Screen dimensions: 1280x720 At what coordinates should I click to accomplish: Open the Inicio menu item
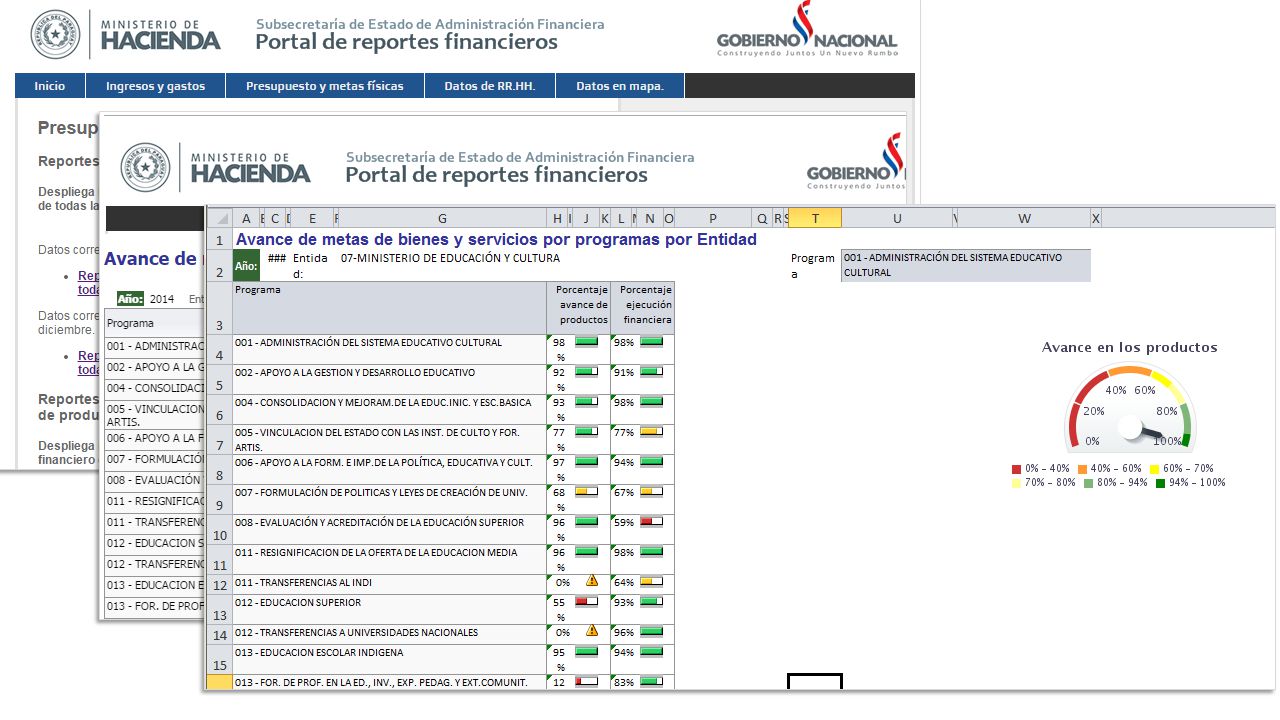tap(50, 86)
